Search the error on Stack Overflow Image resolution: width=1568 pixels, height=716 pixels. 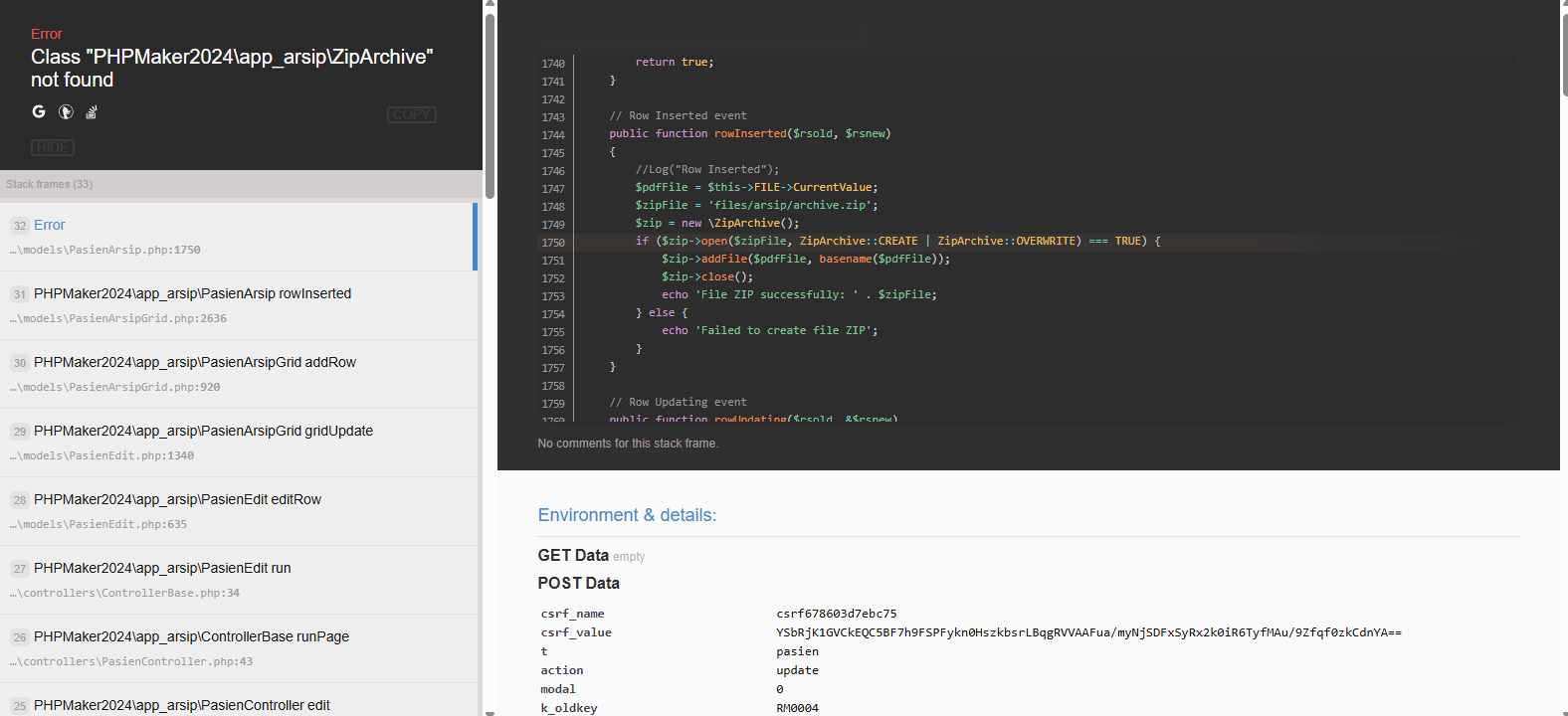[92, 112]
